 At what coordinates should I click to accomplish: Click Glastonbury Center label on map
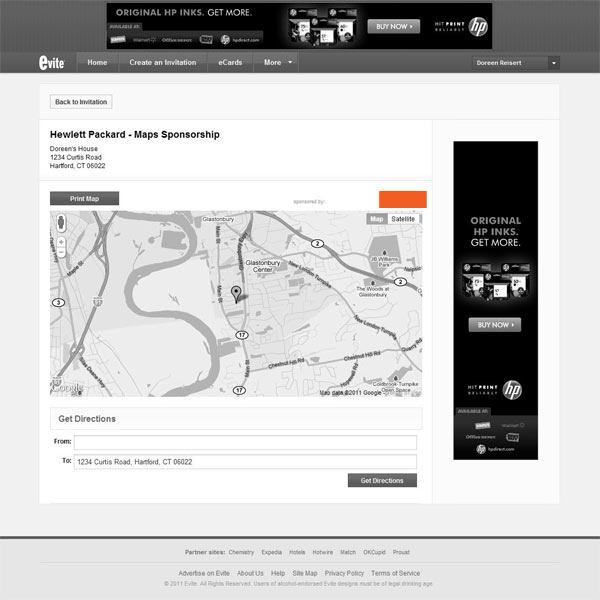point(263,266)
